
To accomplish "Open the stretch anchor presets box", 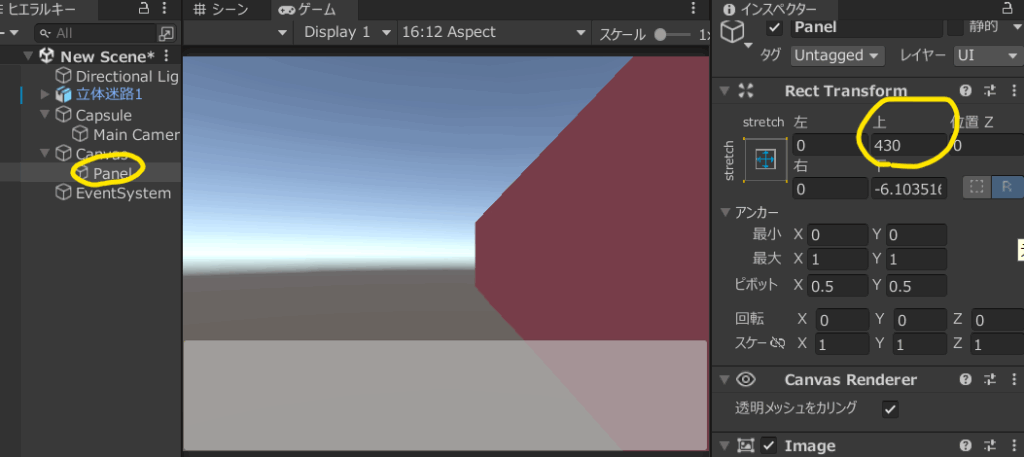I will pyautogui.click(x=765, y=159).
